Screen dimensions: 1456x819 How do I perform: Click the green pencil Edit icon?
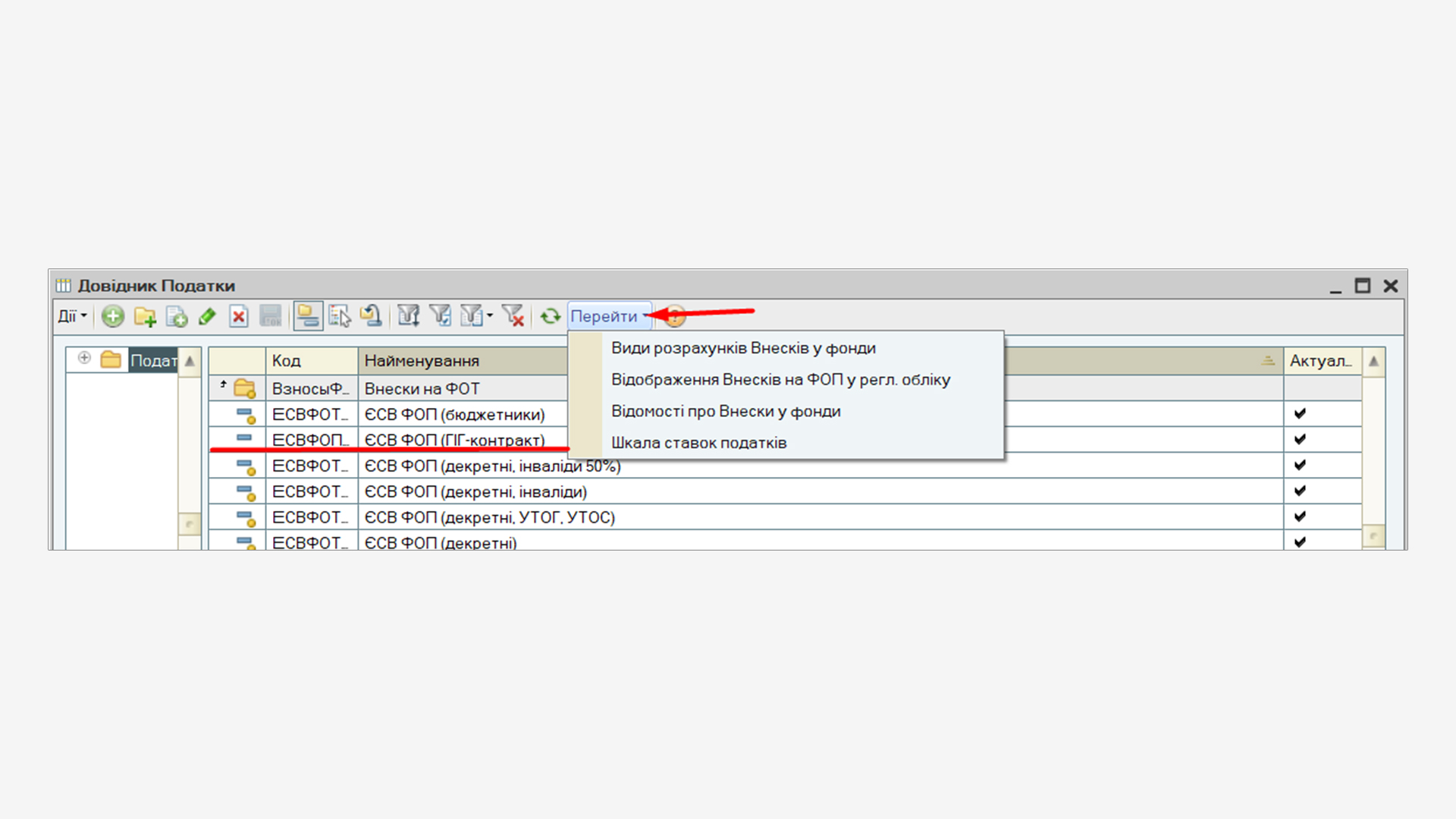click(x=207, y=316)
